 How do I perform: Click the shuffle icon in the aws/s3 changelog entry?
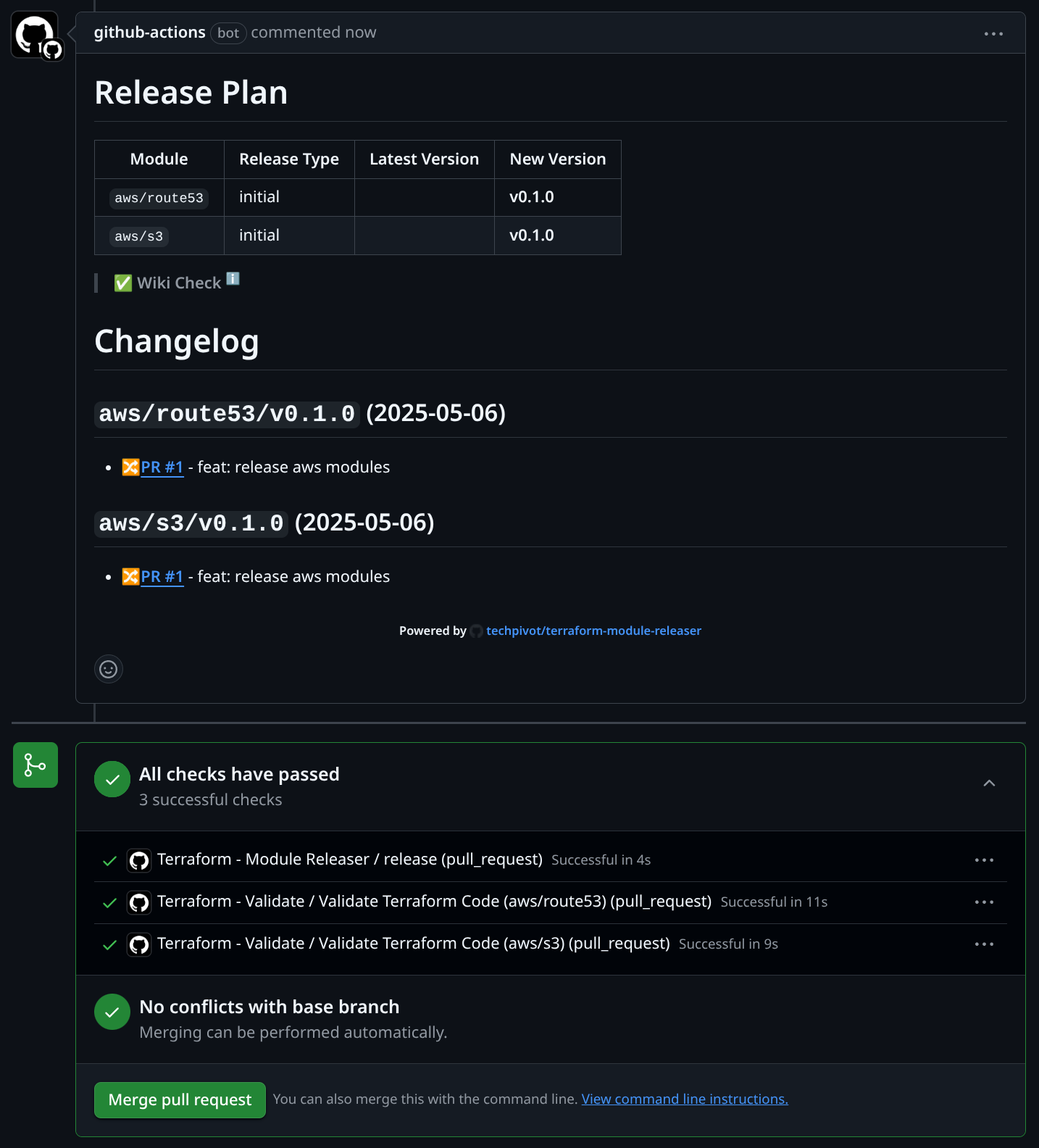pyautogui.click(x=130, y=577)
